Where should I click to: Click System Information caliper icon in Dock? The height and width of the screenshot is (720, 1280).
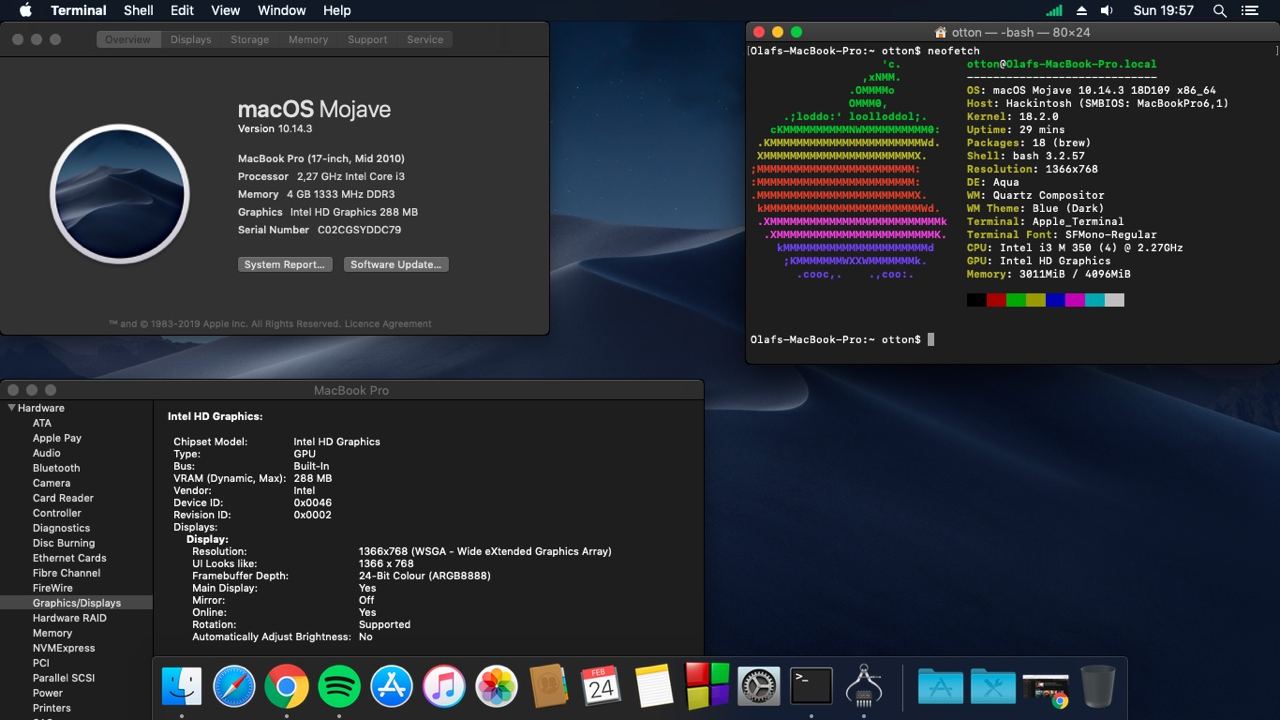coord(863,687)
